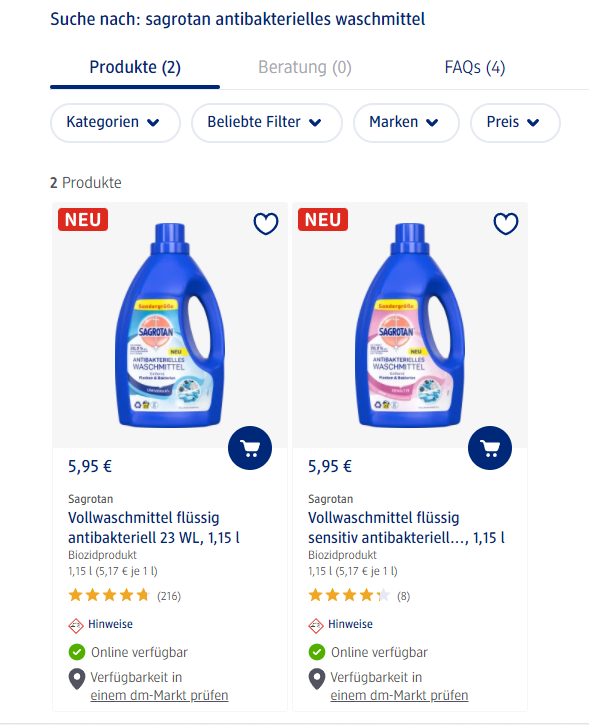Switch to the FAQs (4) tab

click(x=475, y=68)
